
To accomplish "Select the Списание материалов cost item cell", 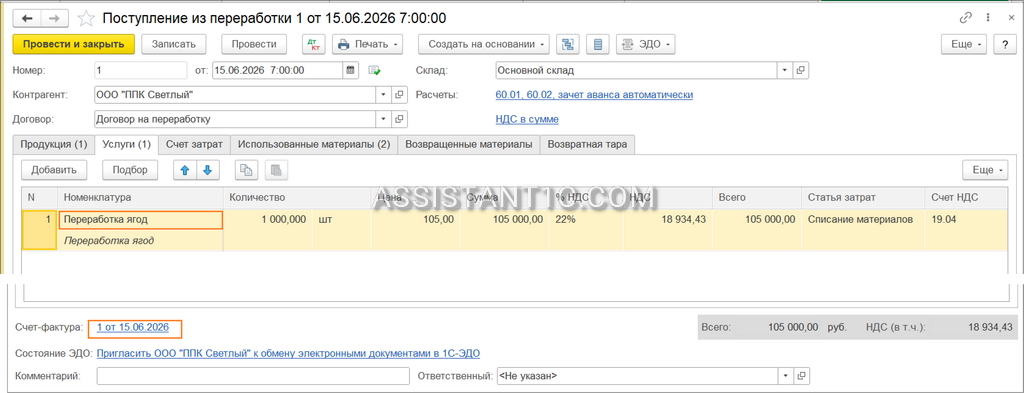I will click(863, 220).
